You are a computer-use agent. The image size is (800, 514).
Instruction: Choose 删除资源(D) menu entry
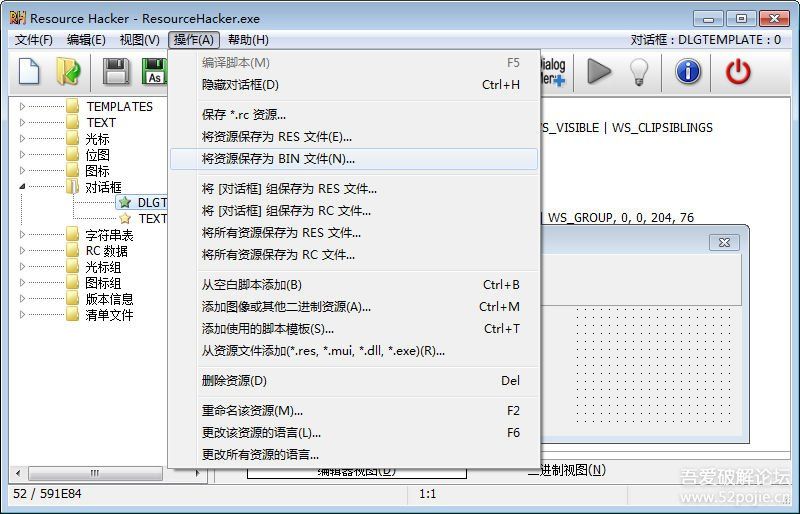tap(354, 381)
